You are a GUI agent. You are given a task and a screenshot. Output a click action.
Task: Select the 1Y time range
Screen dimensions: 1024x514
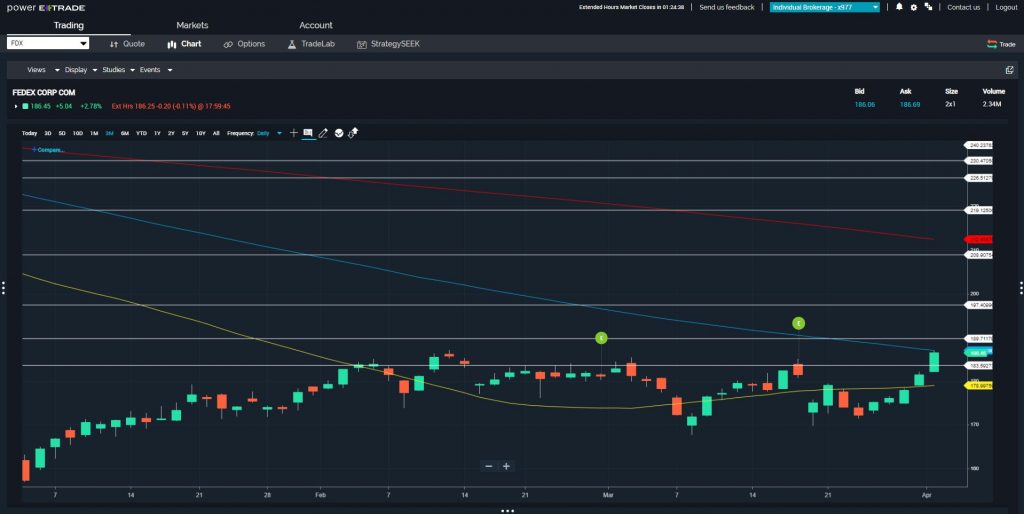click(x=157, y=133)
